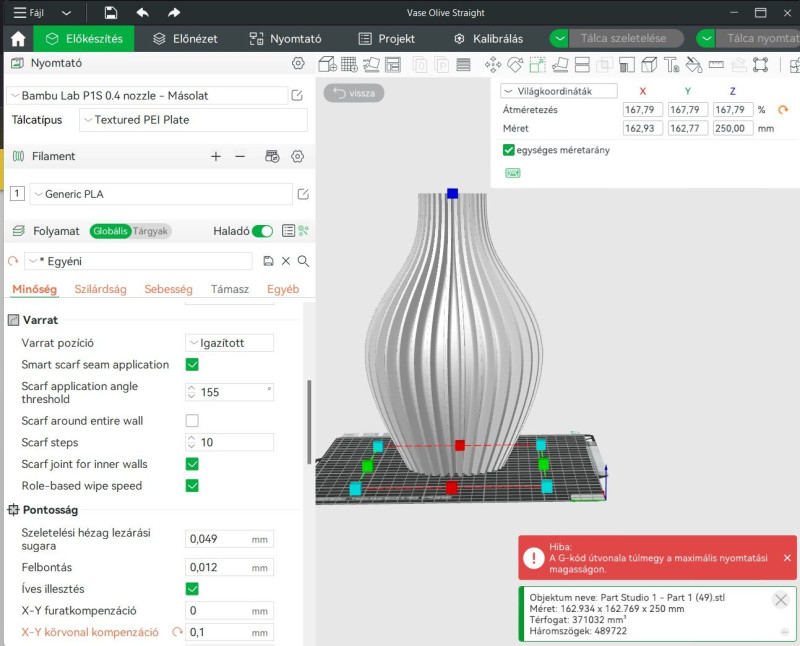This screenshot has width=800, height=646.
Task: Open the Generic PLA filament dropdown
Action: pyautogui.click(x=161, y=194)
